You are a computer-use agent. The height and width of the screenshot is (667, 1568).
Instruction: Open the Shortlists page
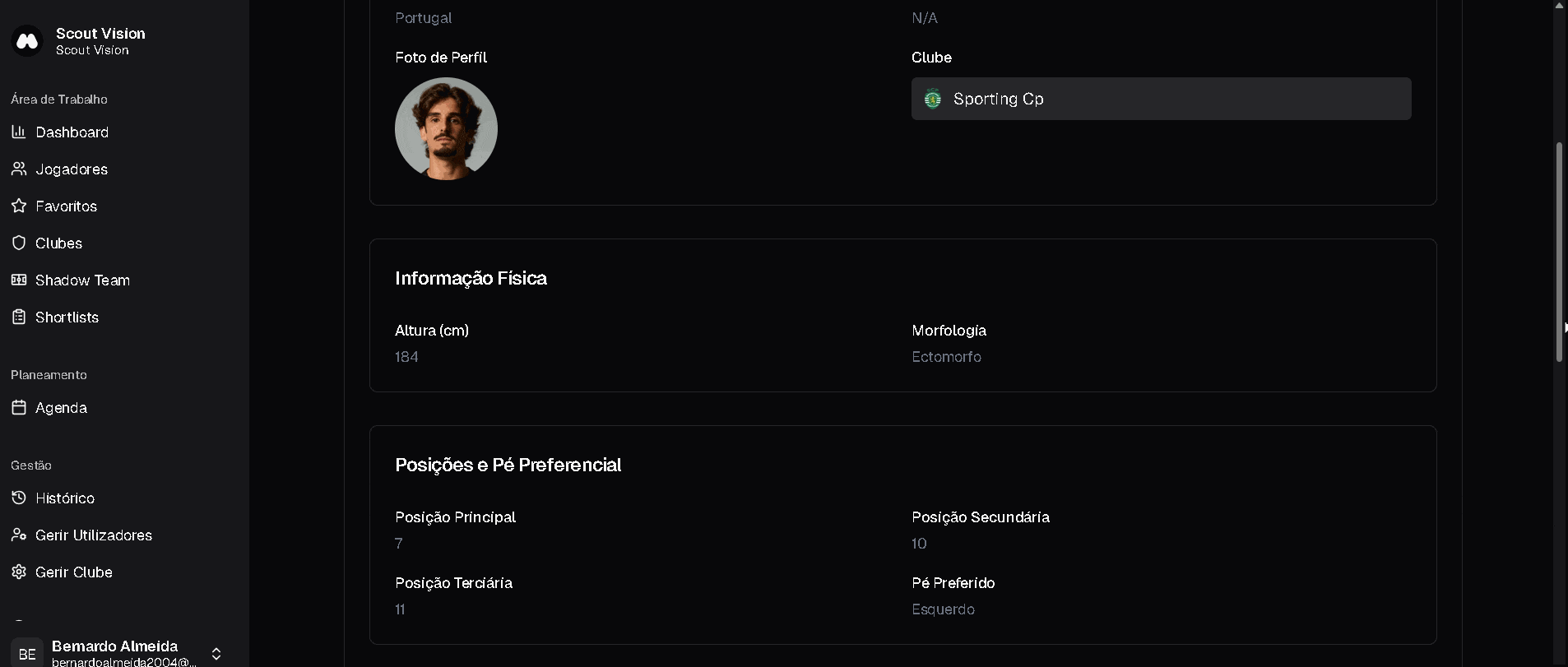67,317
